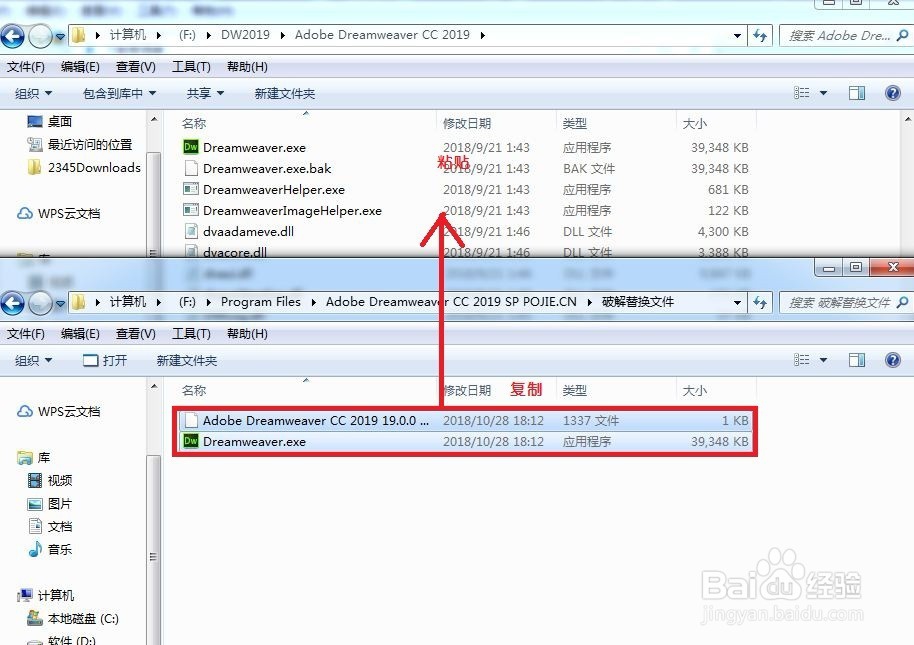Click 新建文件夹 in lower window

point(187,360)
